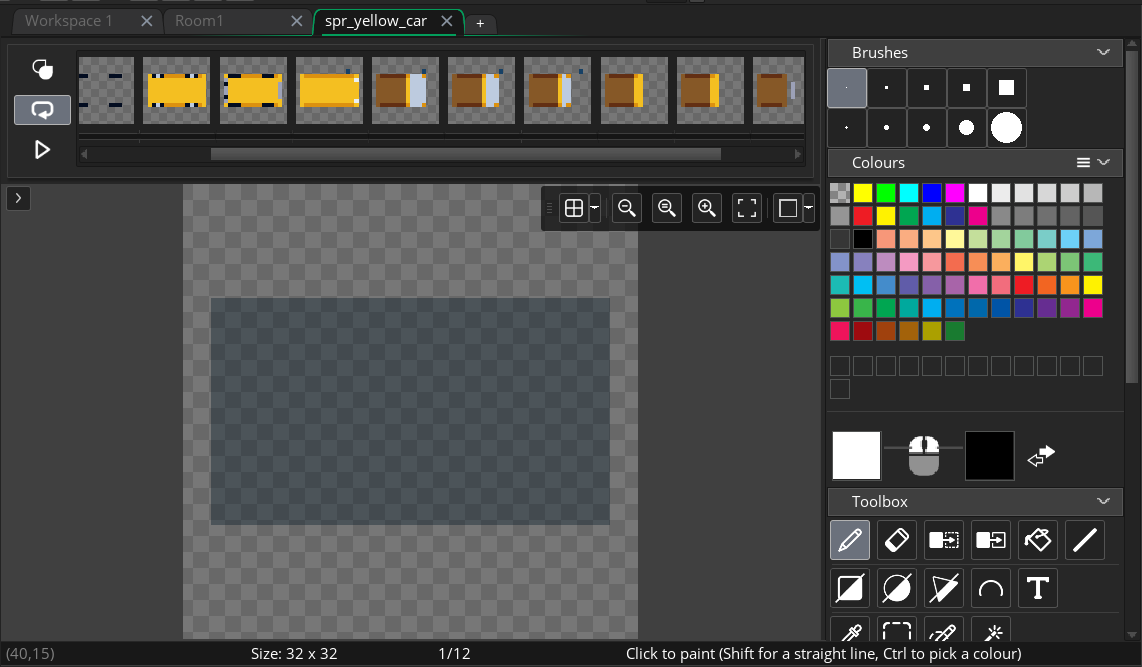
Task: Open the grid options dropdown arrow
Action: click(594, 208)
